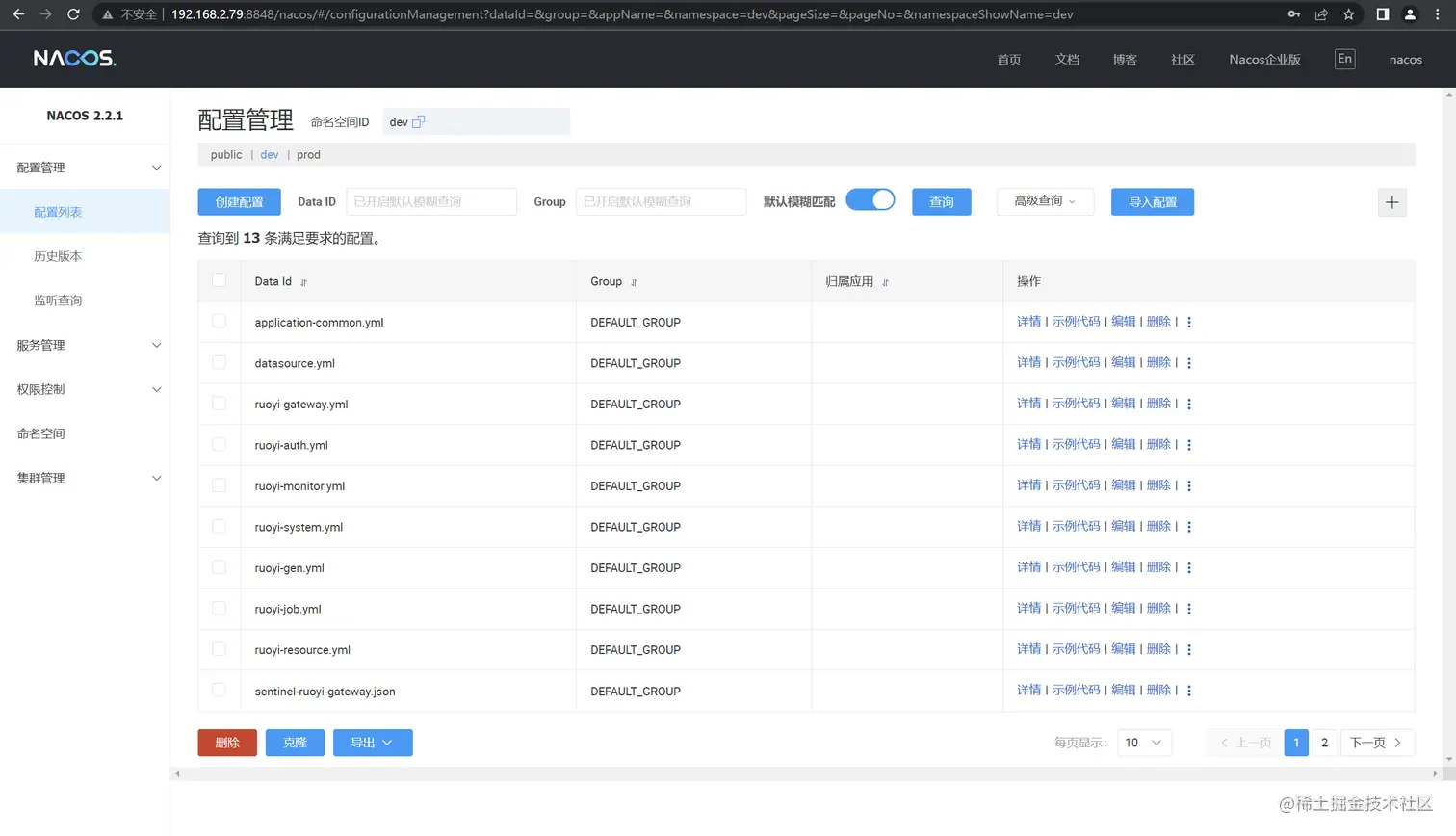This screenshot has height=836, width=1456.
Task: Check the ruoyi-monitor.yml row checkbox
Action: tap(219, 485)
